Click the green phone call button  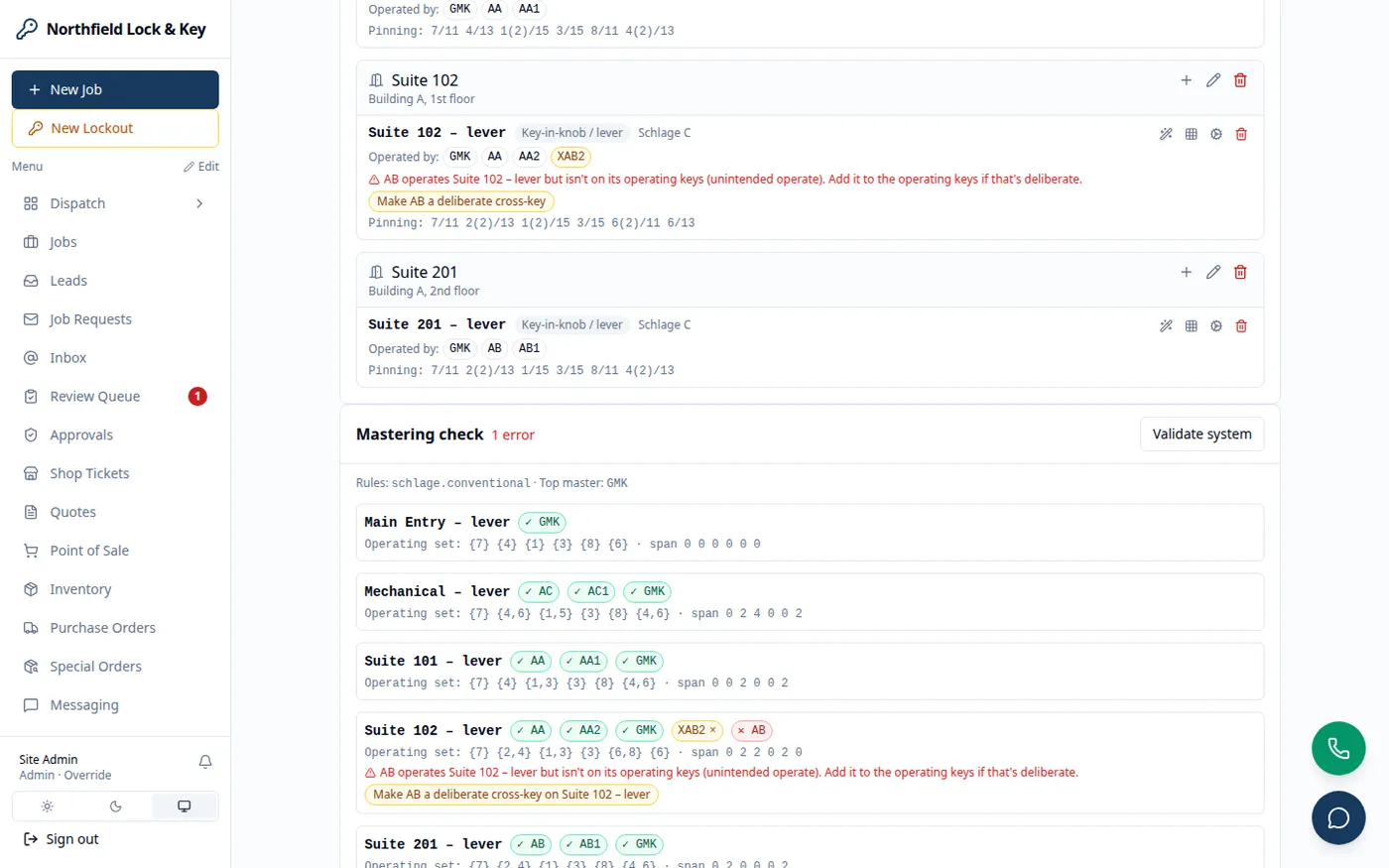tap(1338, 748)
